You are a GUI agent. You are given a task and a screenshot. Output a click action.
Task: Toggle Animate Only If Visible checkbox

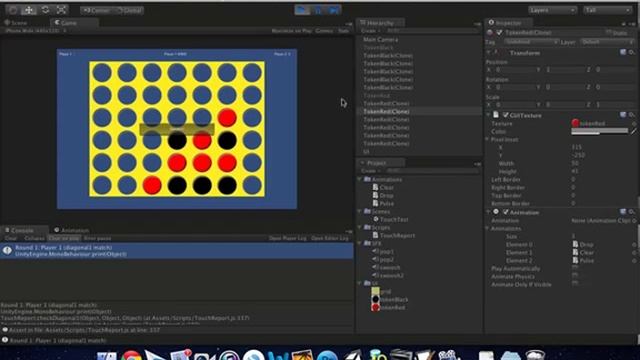coord(575,284)
